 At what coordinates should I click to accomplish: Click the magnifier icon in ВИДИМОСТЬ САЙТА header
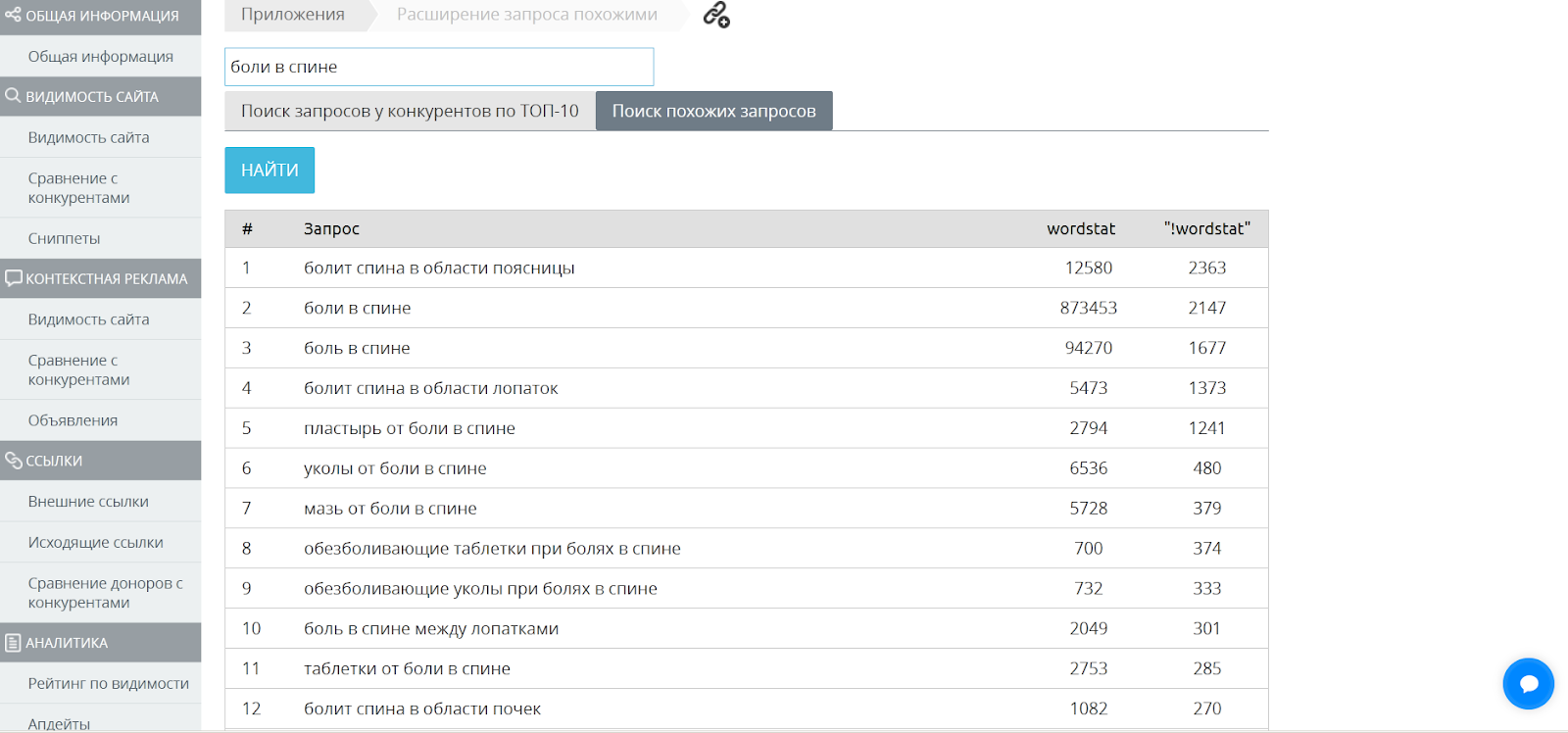click(x=13, y=96)
